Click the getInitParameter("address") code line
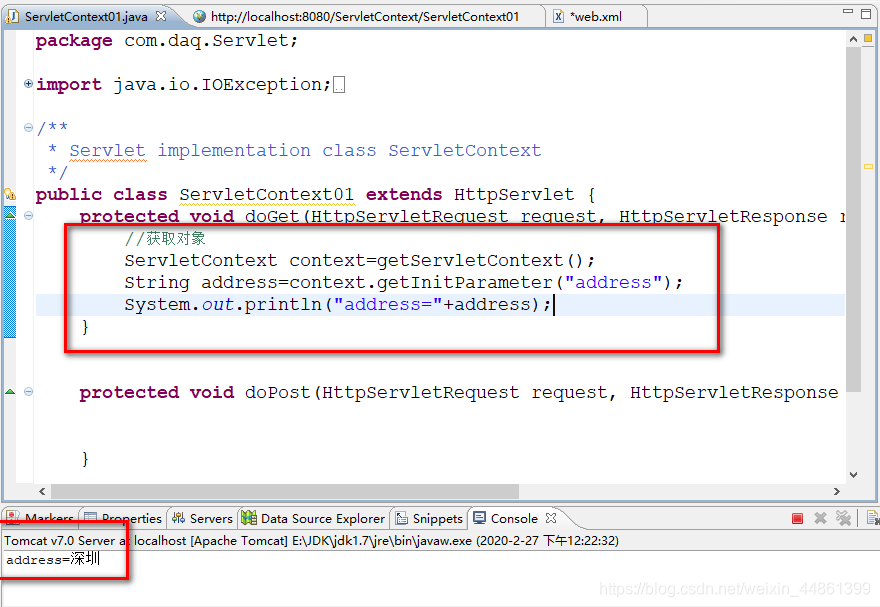This screenshot has width=880, height=607. coord(403,282)
